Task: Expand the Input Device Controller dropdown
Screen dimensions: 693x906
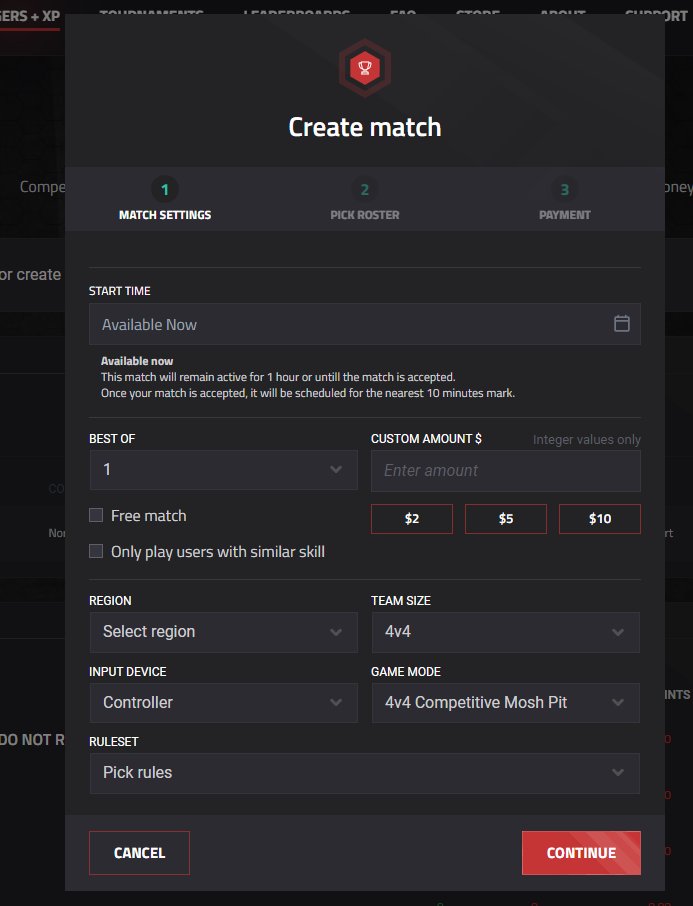Action: click(224, 703)
